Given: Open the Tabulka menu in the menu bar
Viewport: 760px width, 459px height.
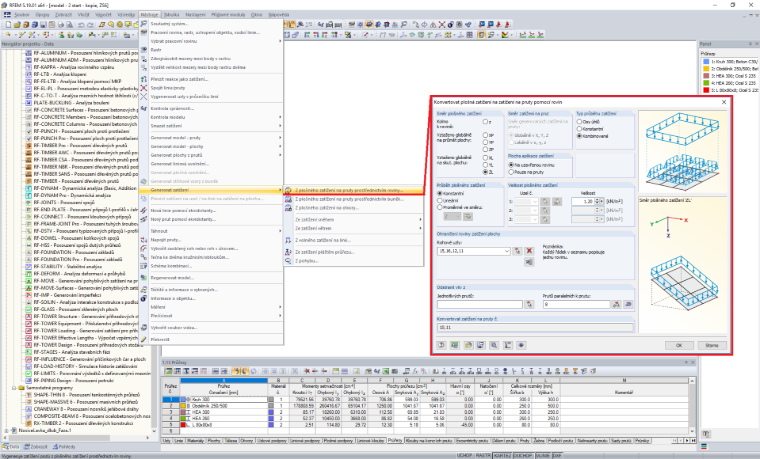Looking at the screenshot, I should 172,15.
